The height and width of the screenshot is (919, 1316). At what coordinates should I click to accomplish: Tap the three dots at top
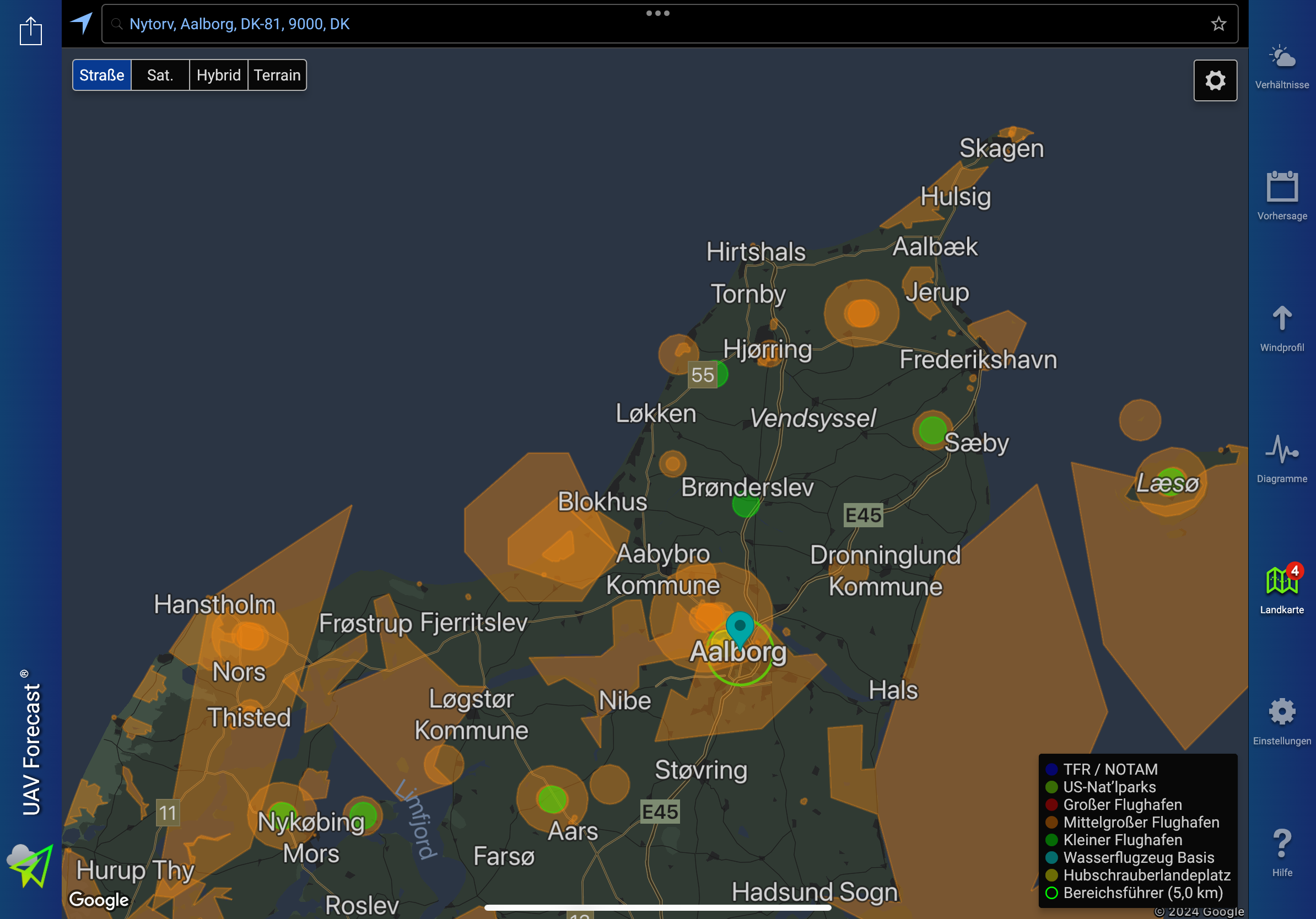coord(657,13)
